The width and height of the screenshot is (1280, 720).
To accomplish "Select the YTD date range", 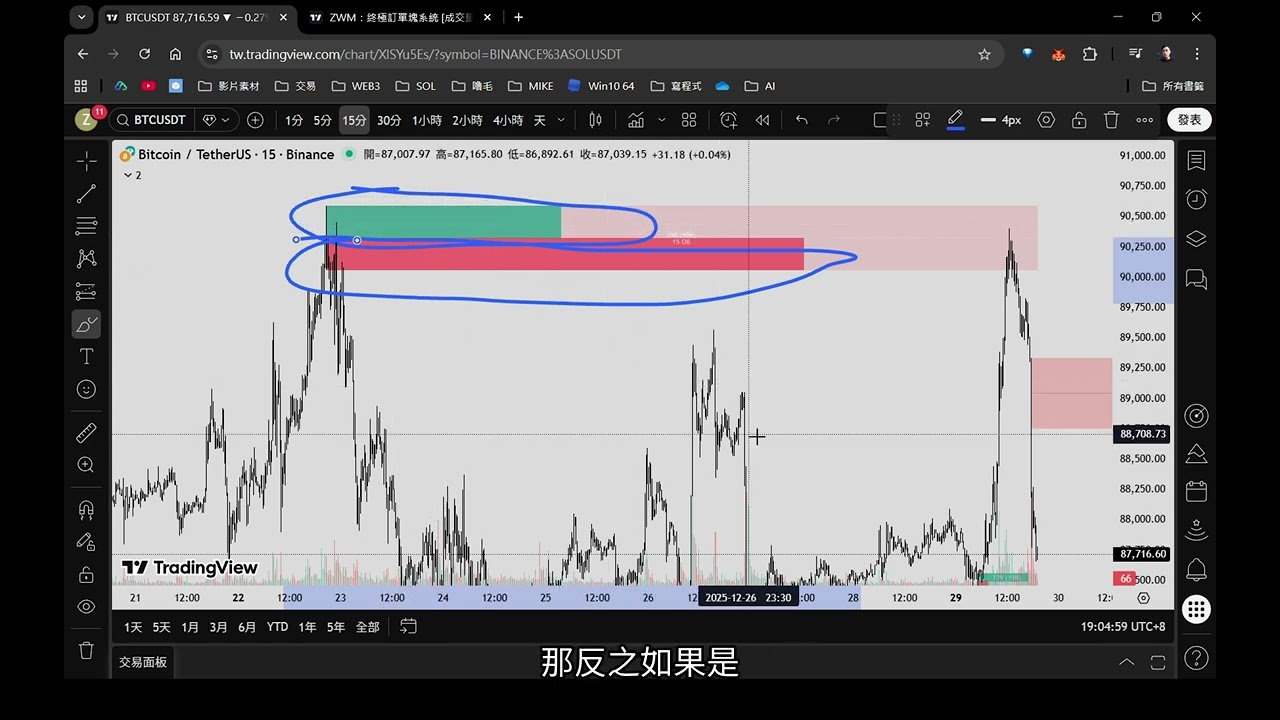I will point(277,627).
